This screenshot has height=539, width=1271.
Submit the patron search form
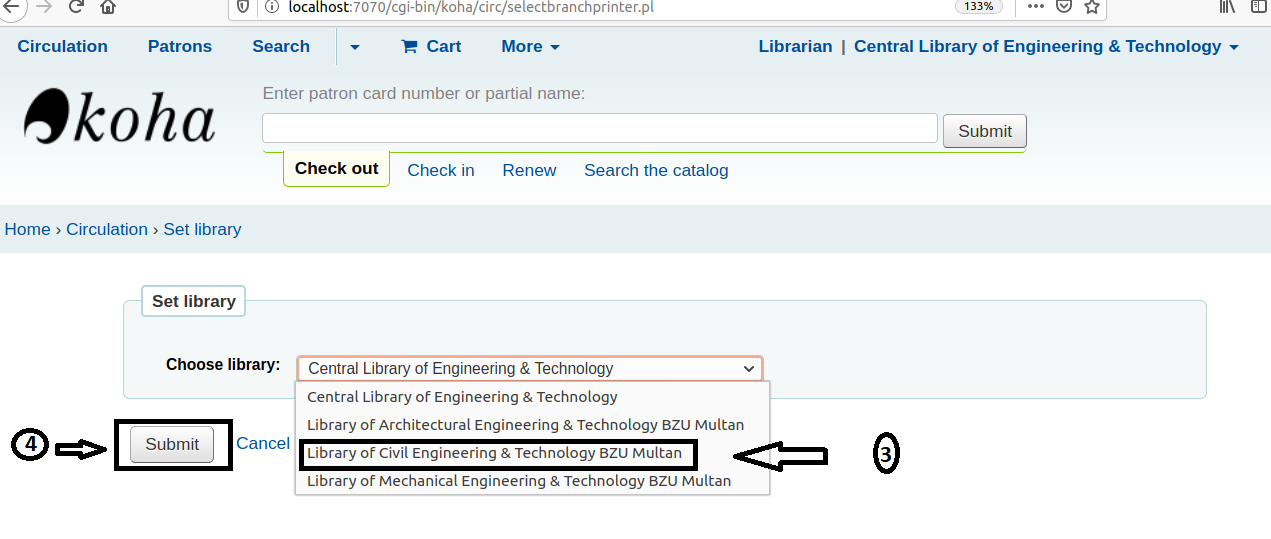point(985,131)
